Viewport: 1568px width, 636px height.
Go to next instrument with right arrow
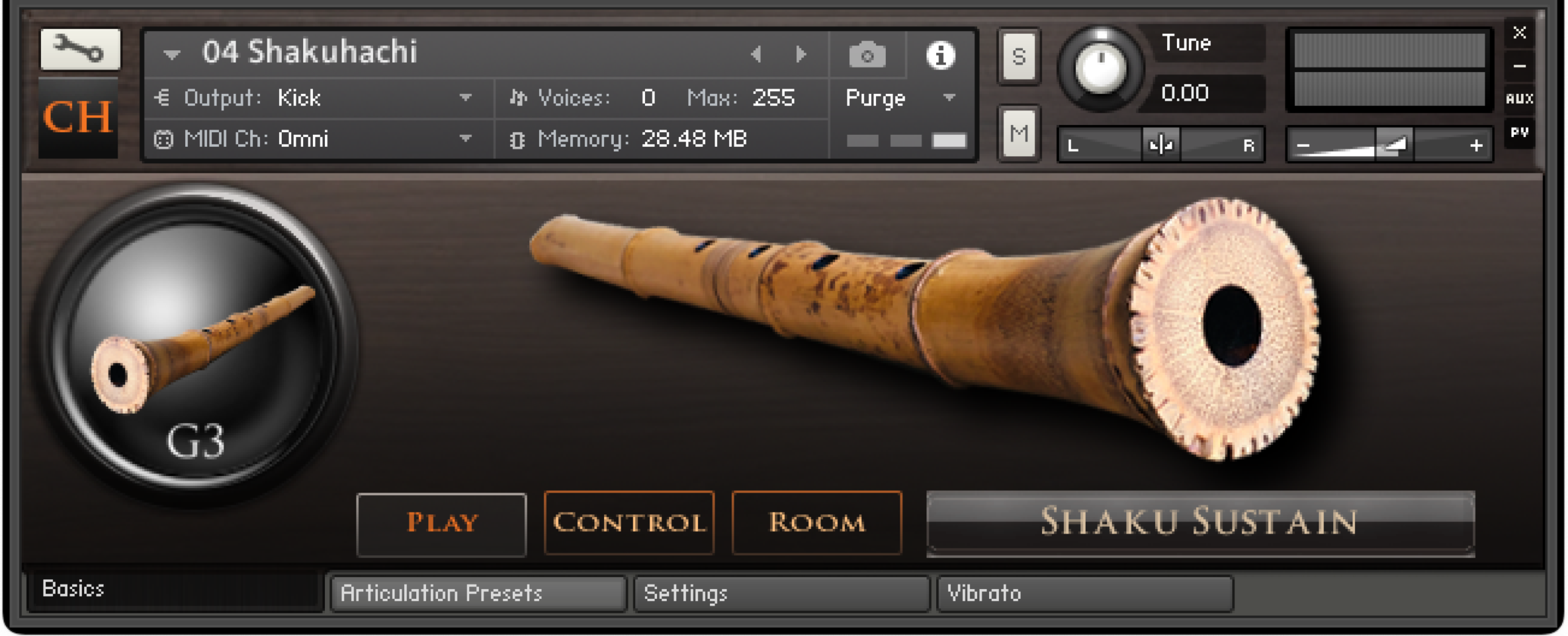801,54
